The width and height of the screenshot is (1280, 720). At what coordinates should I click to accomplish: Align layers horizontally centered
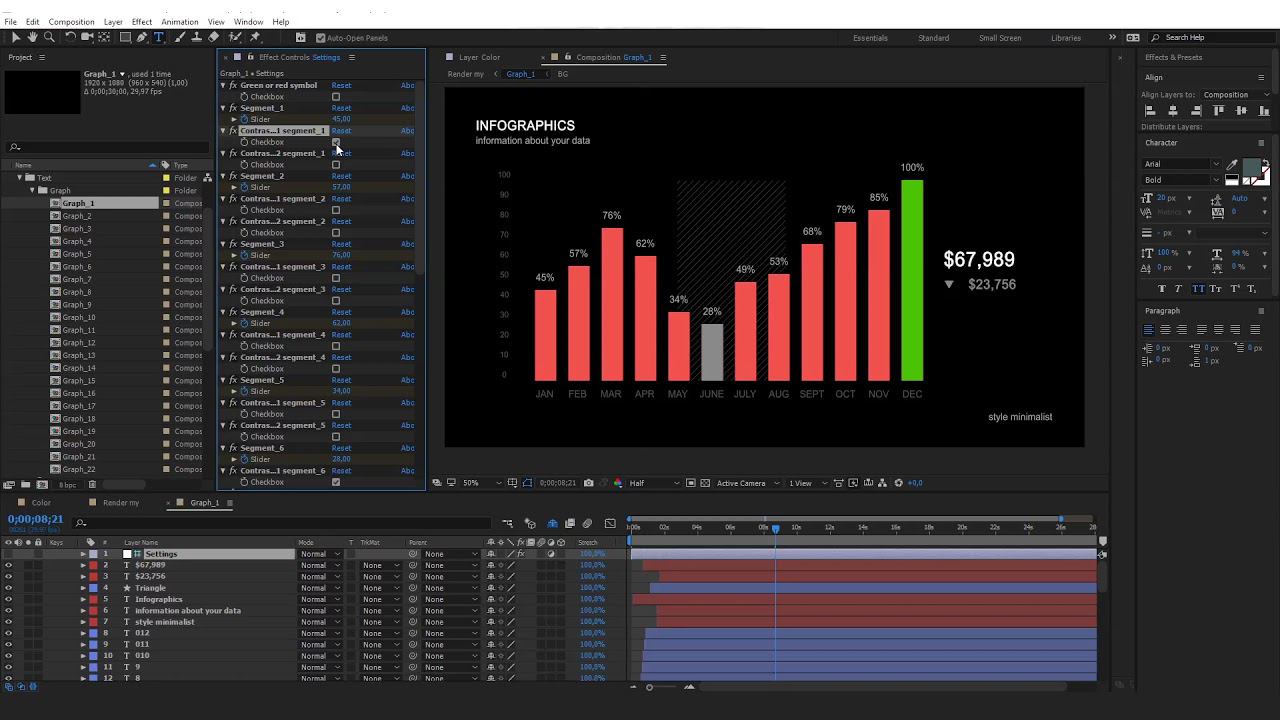pyautogui.click(x=1173, y=111)
